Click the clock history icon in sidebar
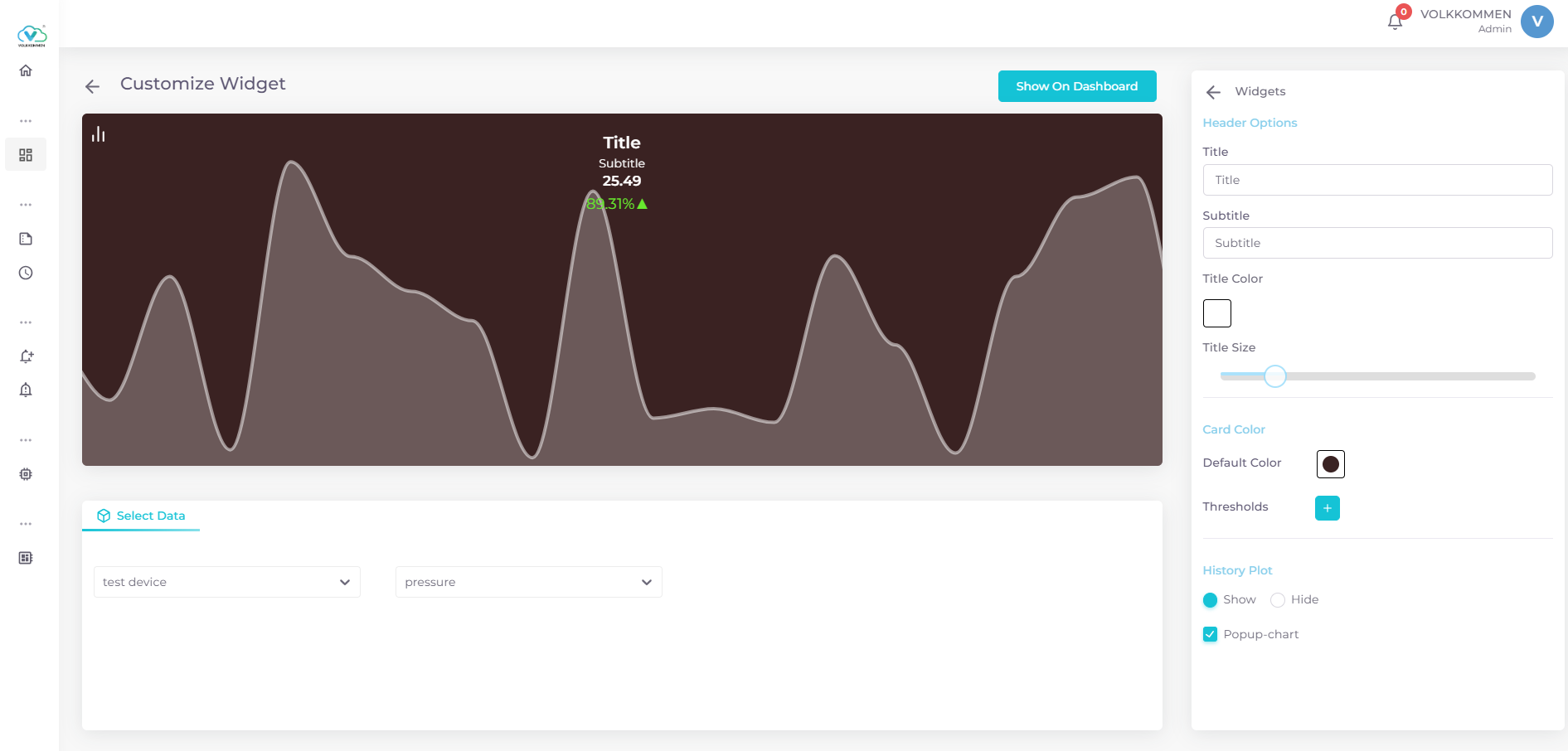The image size is (1568, 751). 26,273
